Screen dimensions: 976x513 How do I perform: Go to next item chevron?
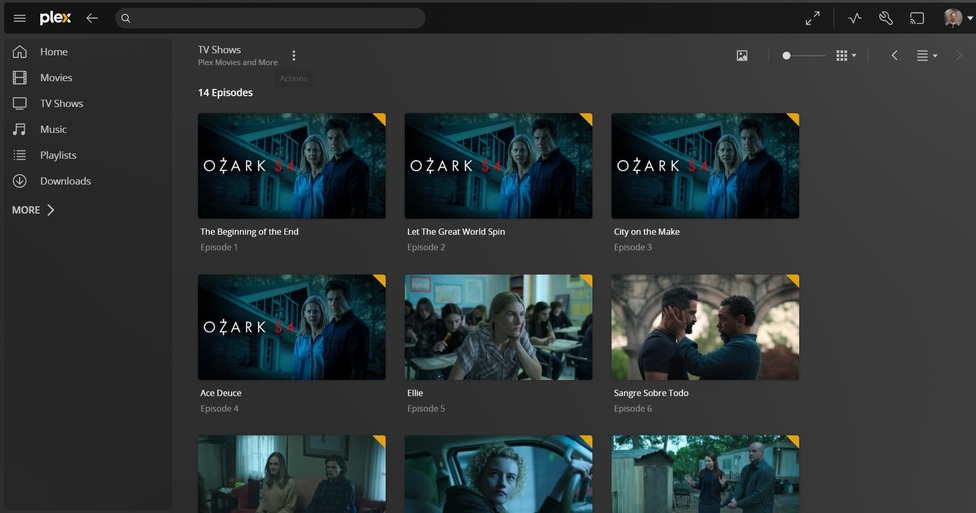[959, 55]
